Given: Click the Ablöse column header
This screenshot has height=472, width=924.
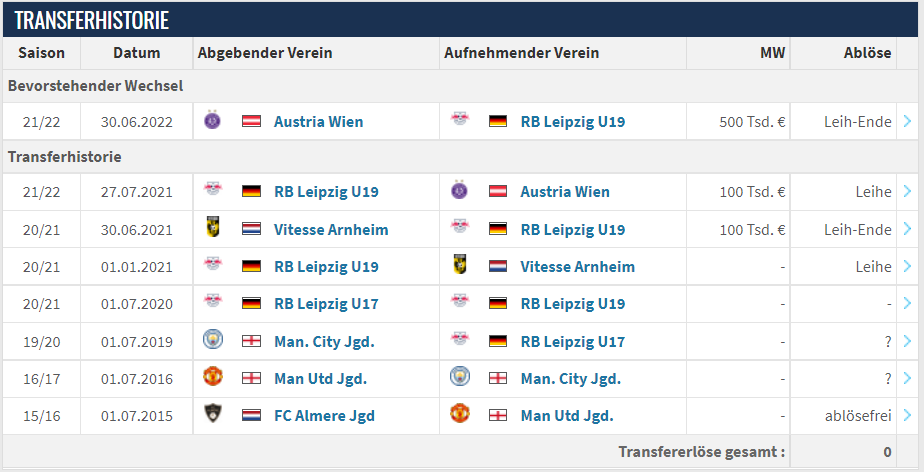Looking at the screenshot, I should (x=867, y=53).
